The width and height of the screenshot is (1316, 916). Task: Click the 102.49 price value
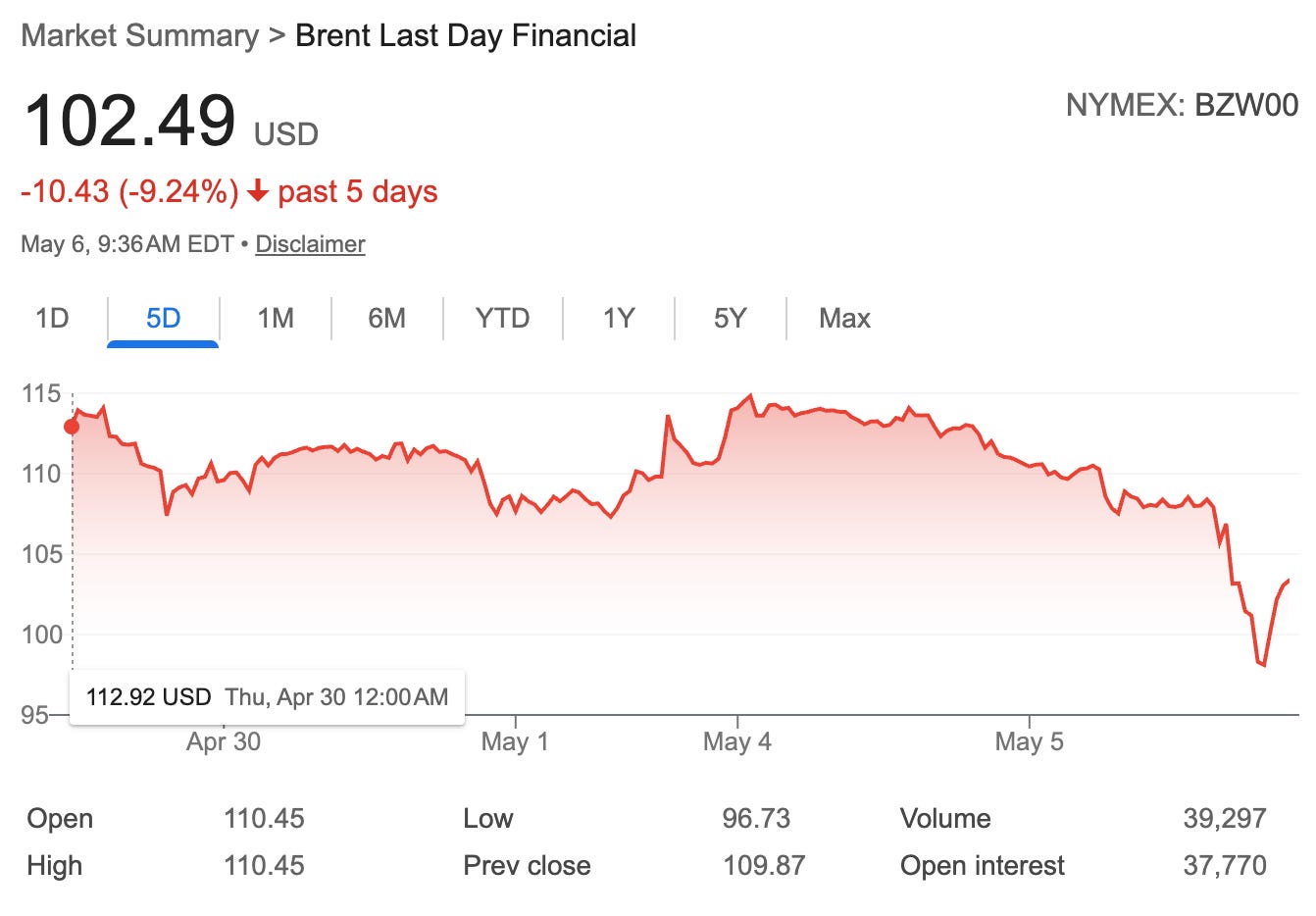click(129, 121)
